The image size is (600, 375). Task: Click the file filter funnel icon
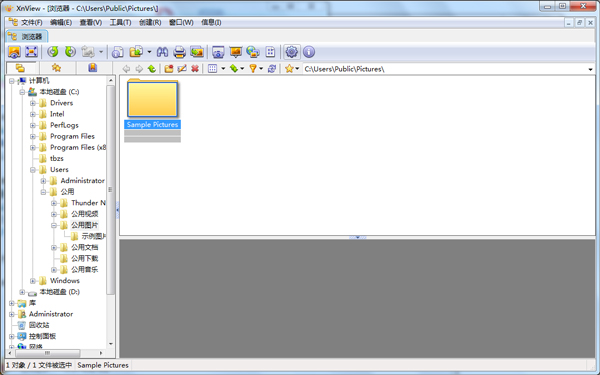pyautogui.click(x=253, y=69)
